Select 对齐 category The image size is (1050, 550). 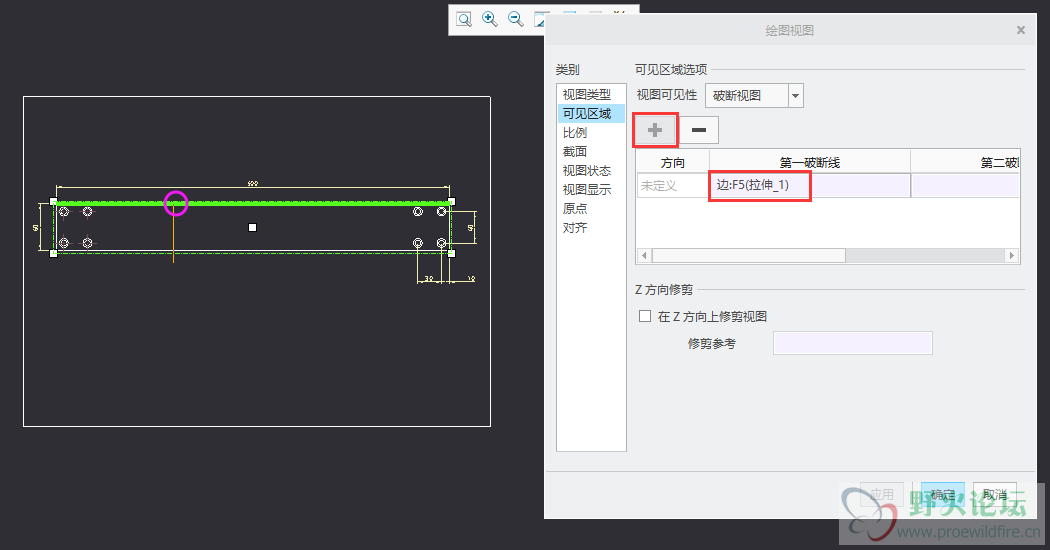591,228
